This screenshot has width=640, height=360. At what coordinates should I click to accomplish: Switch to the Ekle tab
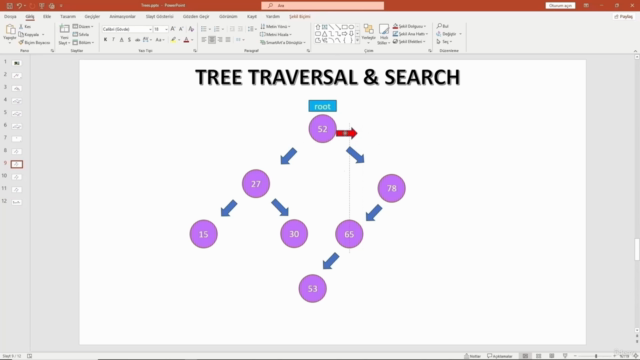coord(47,17)
